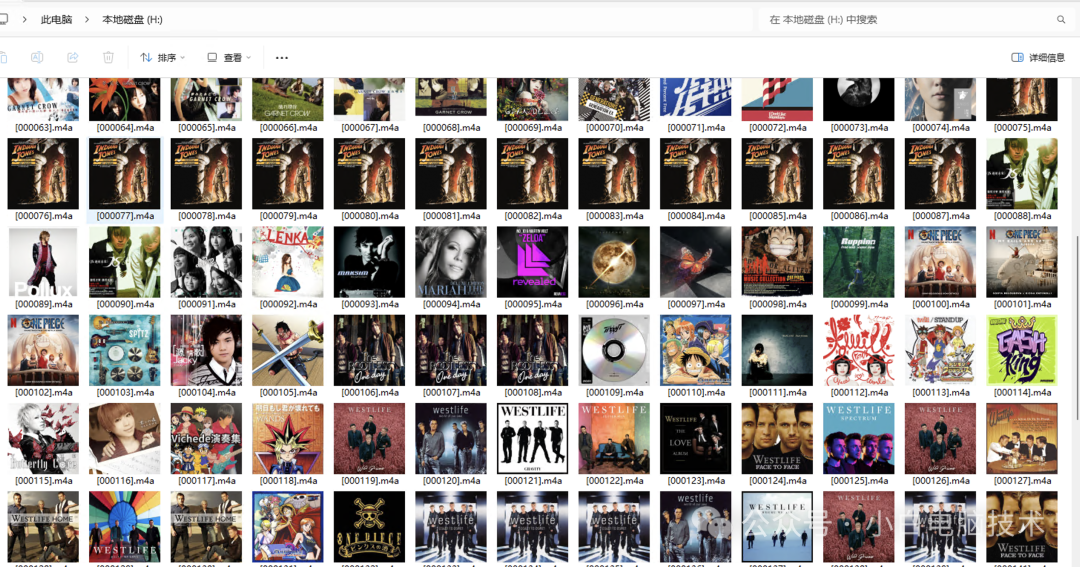Click the file name [000075].m4a
This screenshot has width=1080, height=567.
[x=1022, y=127]
